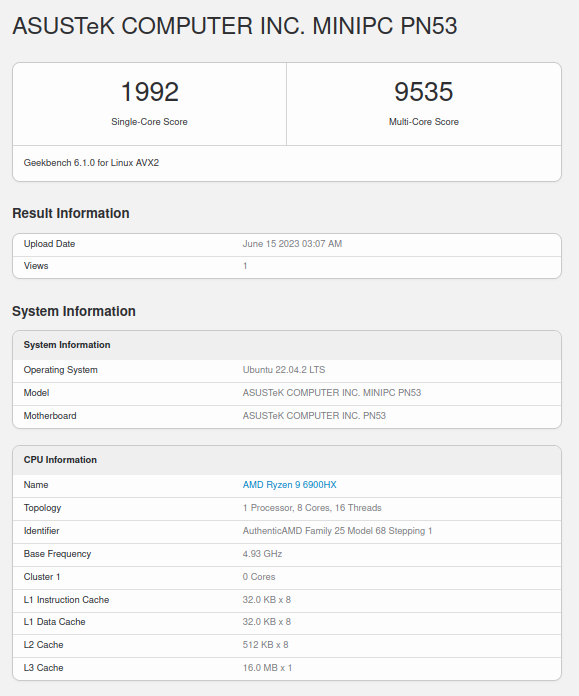This screenshot has height=696, width=579.
Task: Open the AMD Ryzen 9 6900HX link
Action: [x=290, y=485]
